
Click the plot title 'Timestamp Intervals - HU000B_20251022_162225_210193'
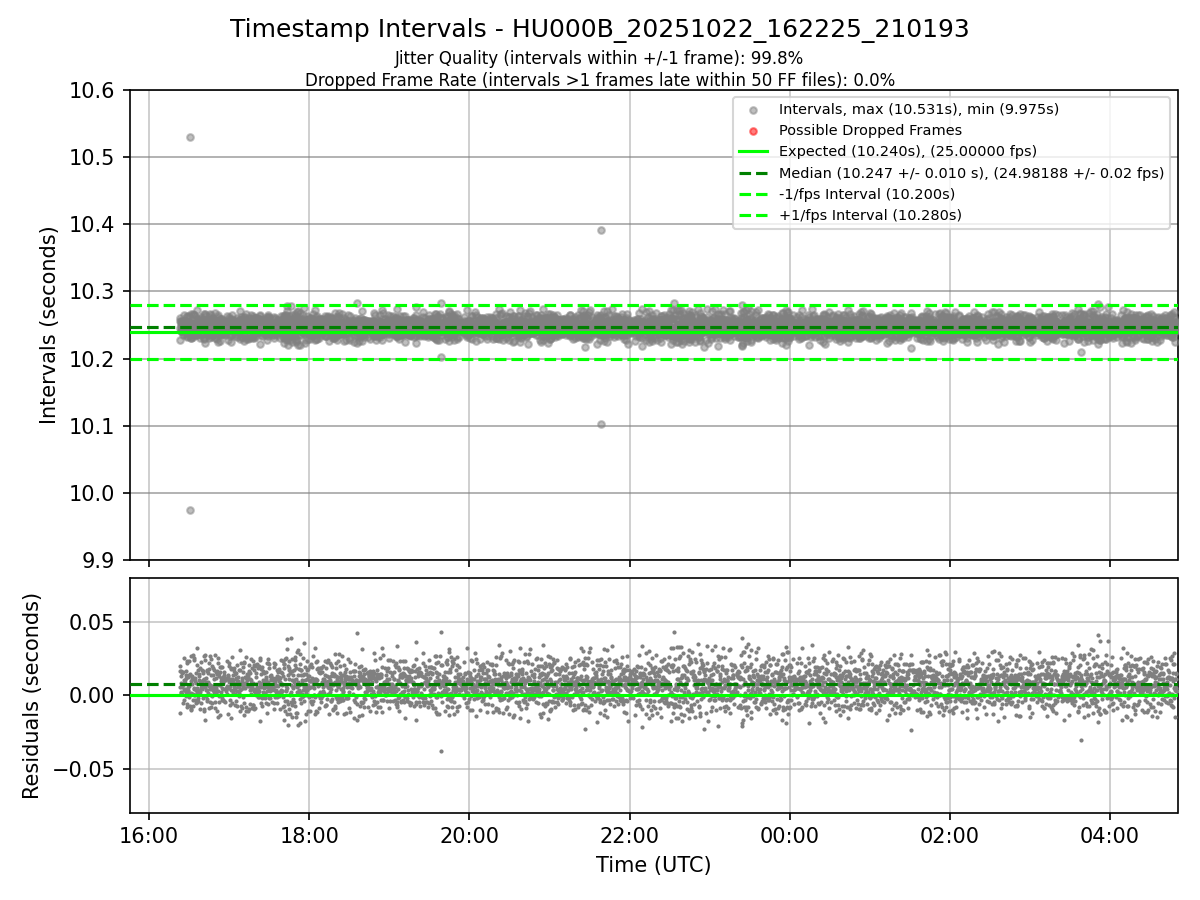[x=599, y=29]
